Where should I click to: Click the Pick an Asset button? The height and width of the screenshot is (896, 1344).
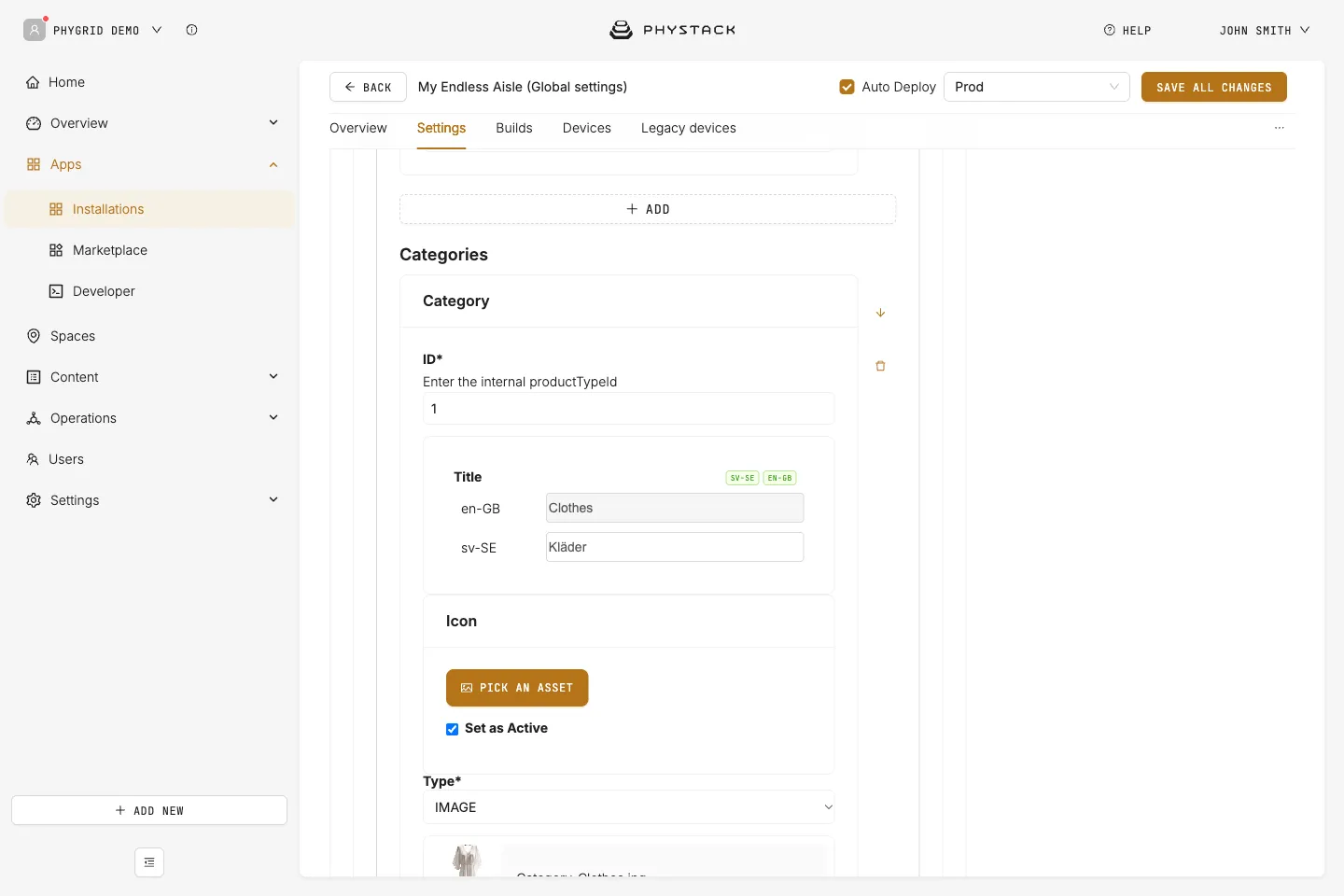click(x=517, y=688)
